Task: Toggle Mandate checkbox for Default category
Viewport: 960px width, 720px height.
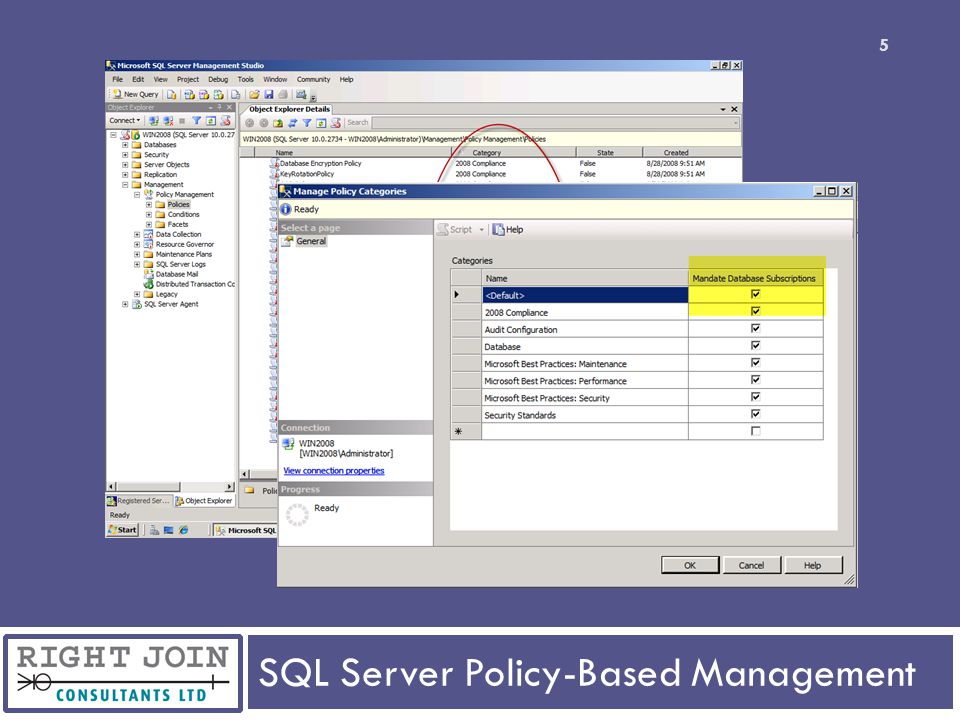Action: pyautogui.click(x=756, y=294)
